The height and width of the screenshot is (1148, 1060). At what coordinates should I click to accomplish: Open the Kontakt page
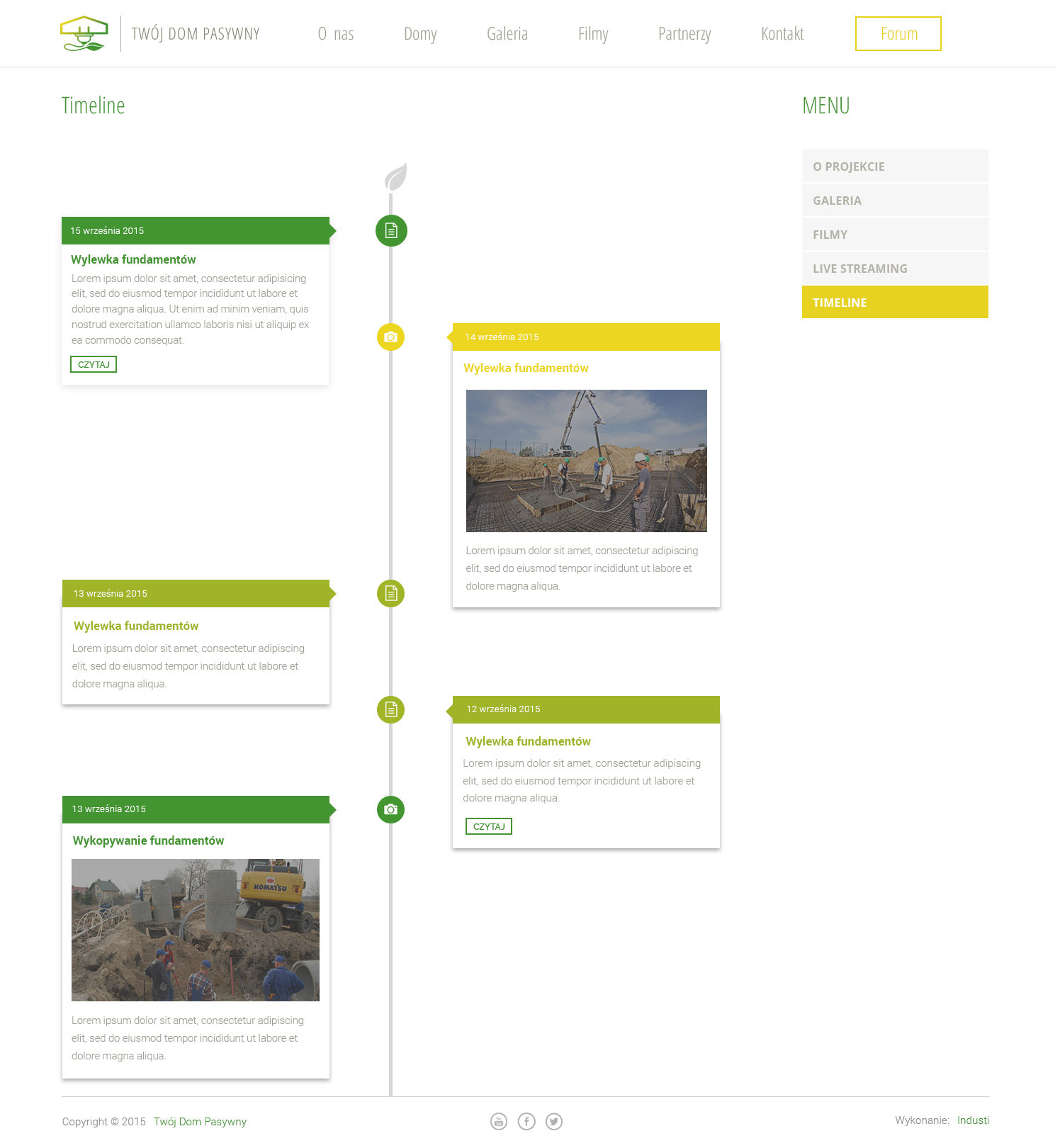782,34
